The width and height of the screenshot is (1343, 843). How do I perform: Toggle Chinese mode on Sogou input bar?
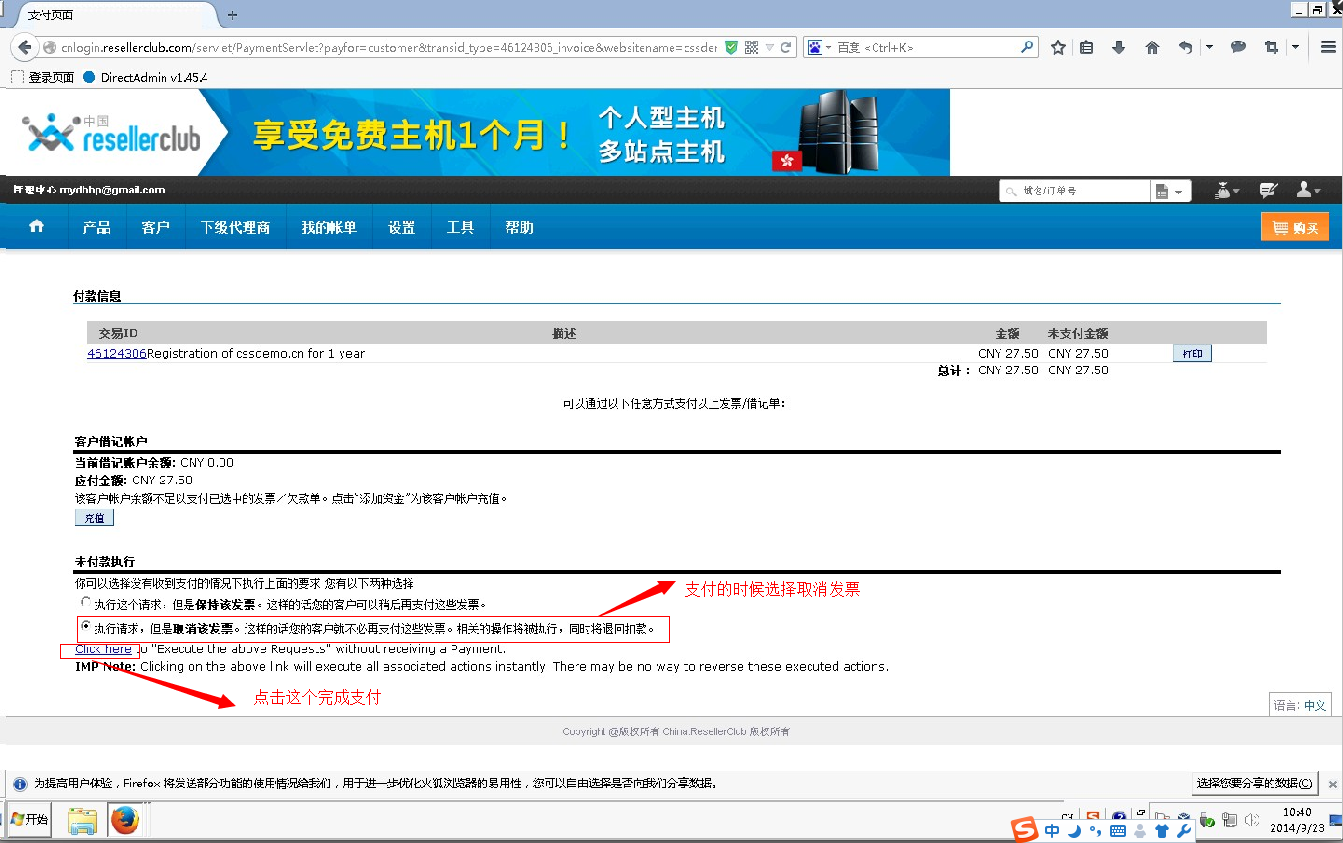[1051, 830]
